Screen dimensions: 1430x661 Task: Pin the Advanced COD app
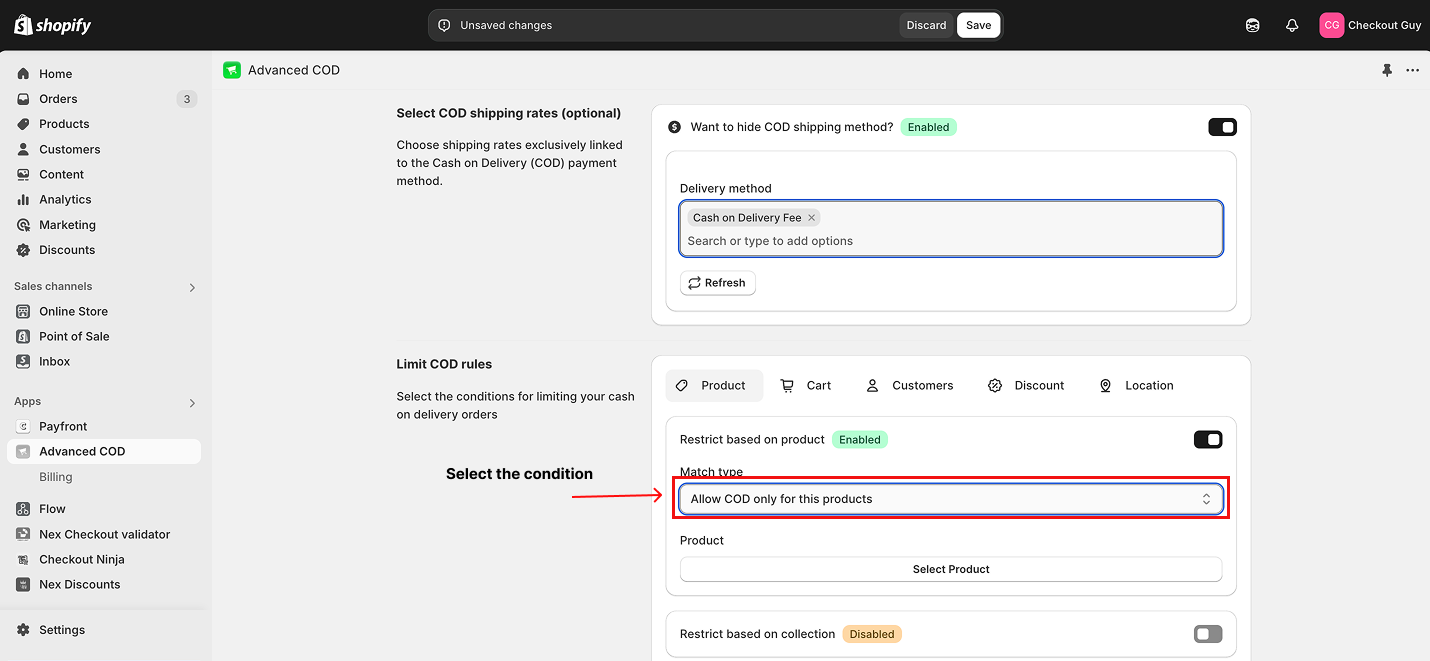[x=1386, y=70]
